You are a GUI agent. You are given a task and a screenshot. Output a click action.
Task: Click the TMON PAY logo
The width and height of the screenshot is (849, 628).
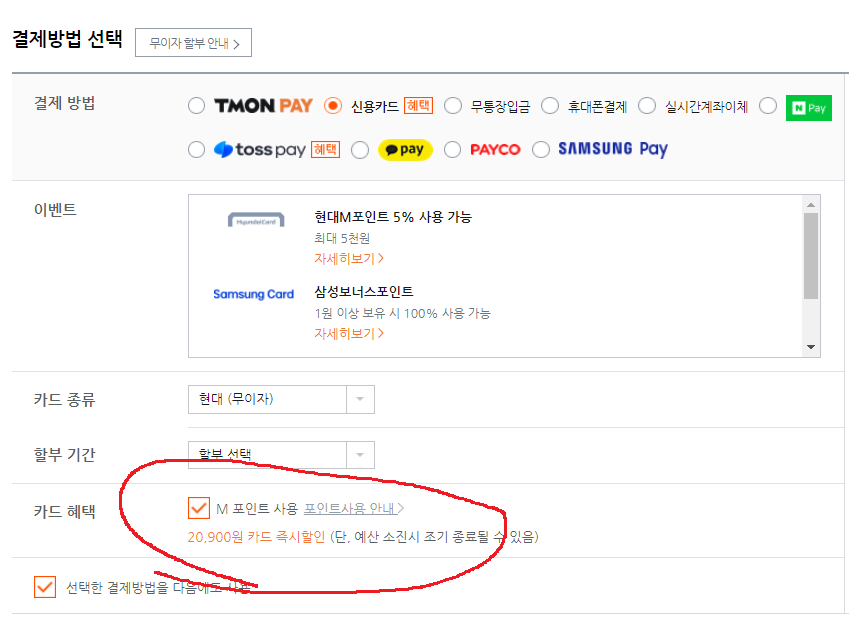263,106
